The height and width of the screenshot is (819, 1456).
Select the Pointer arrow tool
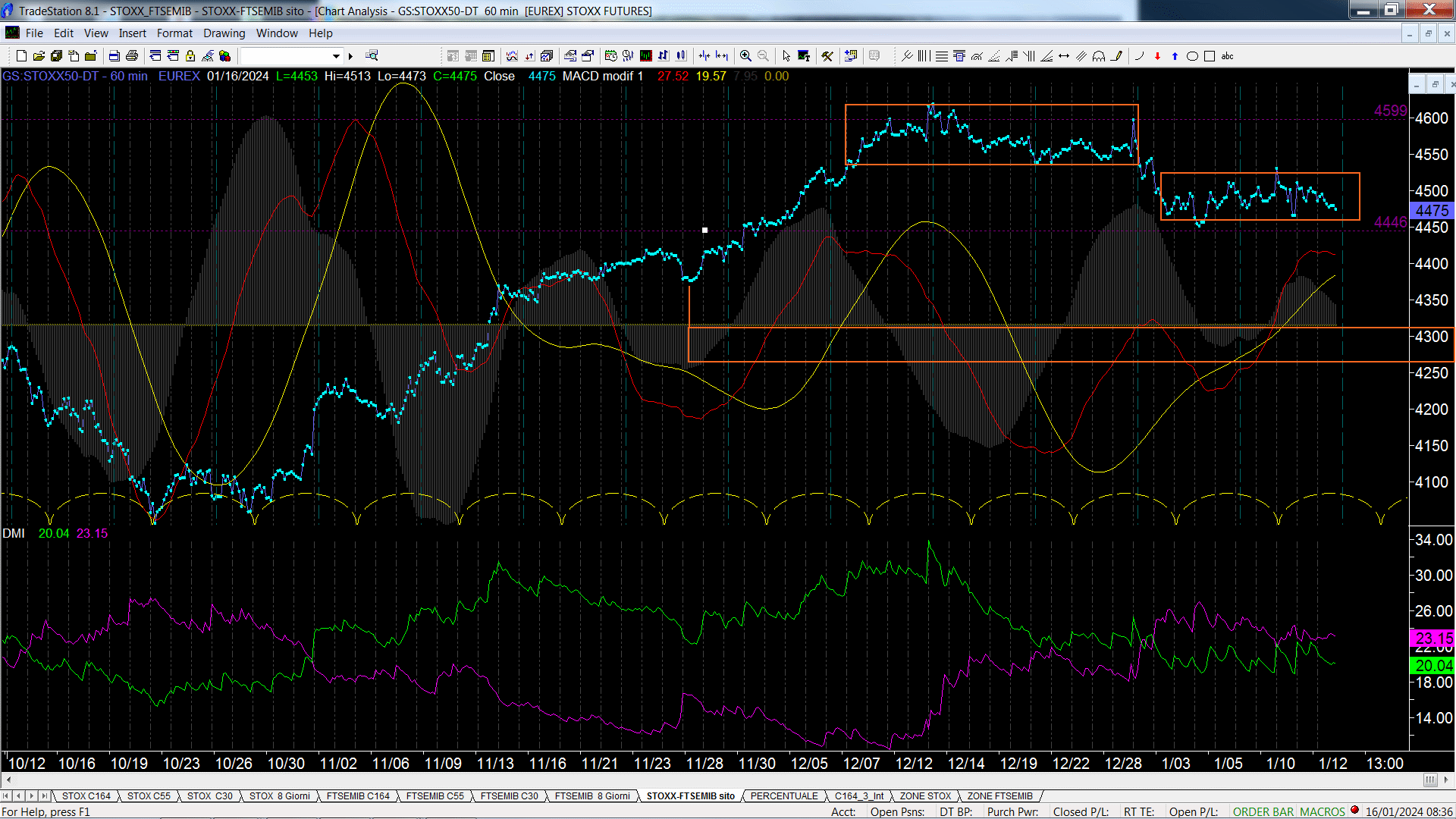pos(786,56)
